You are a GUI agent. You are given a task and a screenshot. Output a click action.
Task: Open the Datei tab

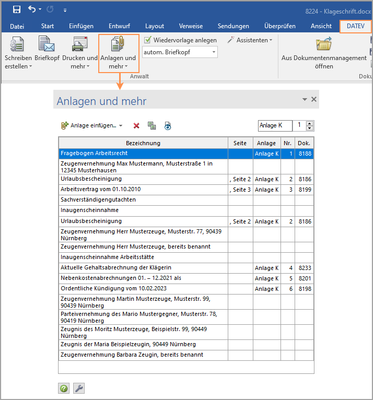pyautogui.click(x=17, y=26)
